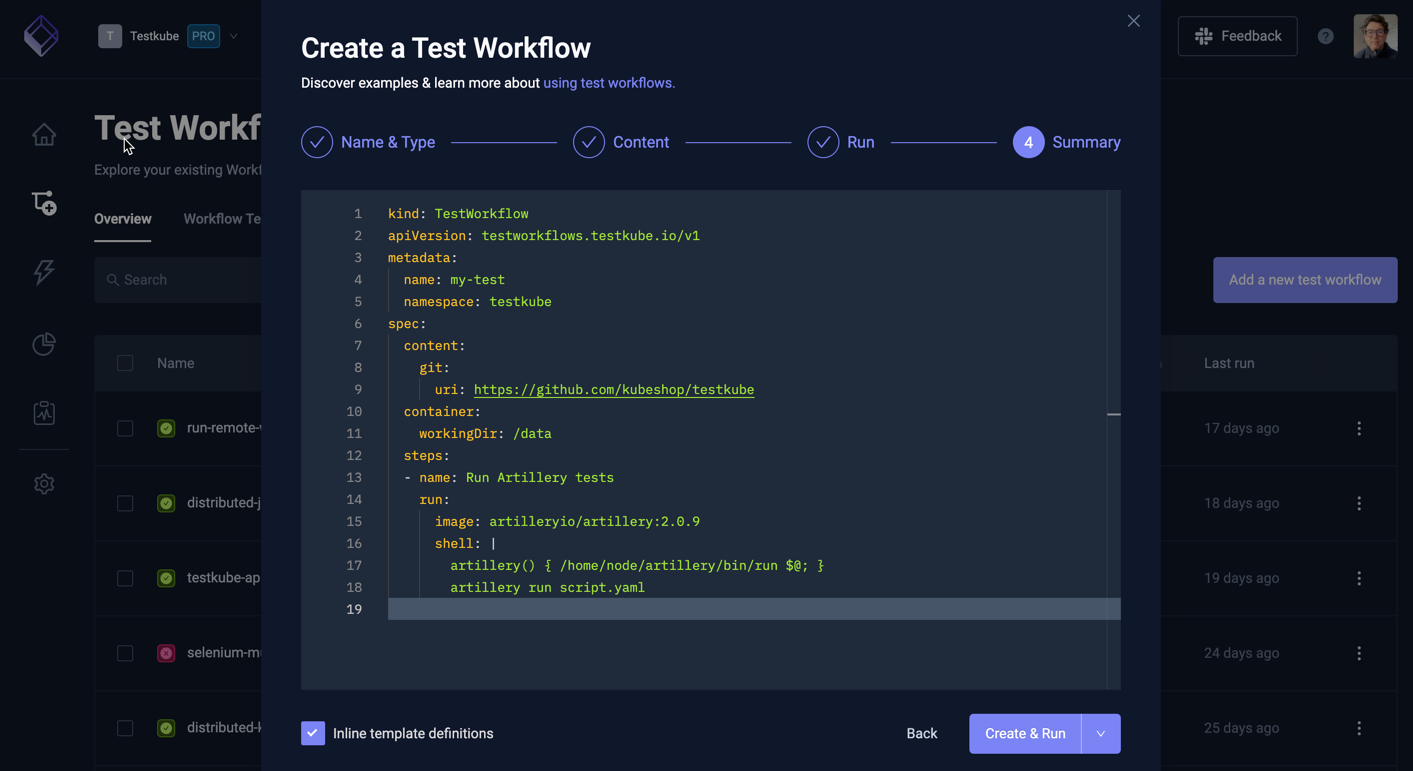
Task: Switch to the Overview tab
Action: [123, 219]
